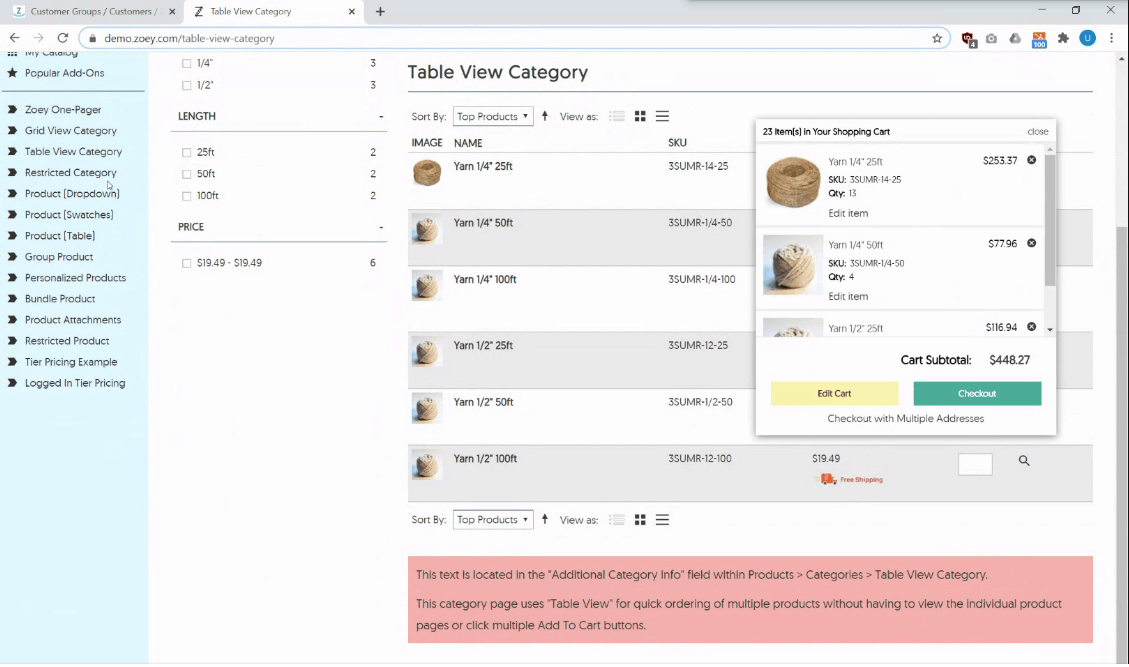Open the Chrome three-dot menu
This screenshot has width=1129, height=667.
1112,38
